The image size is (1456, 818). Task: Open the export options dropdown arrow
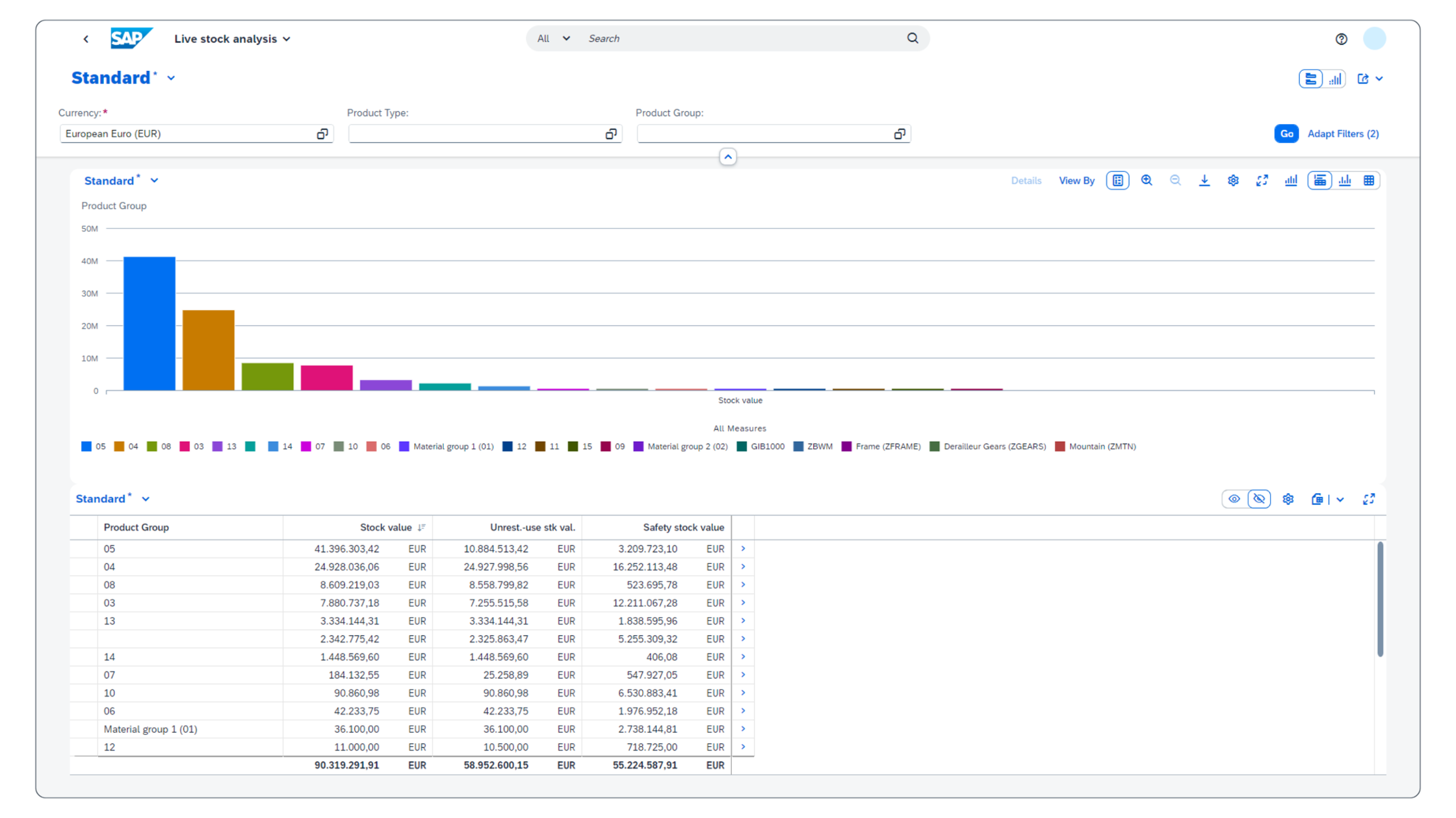point(1340,499)
